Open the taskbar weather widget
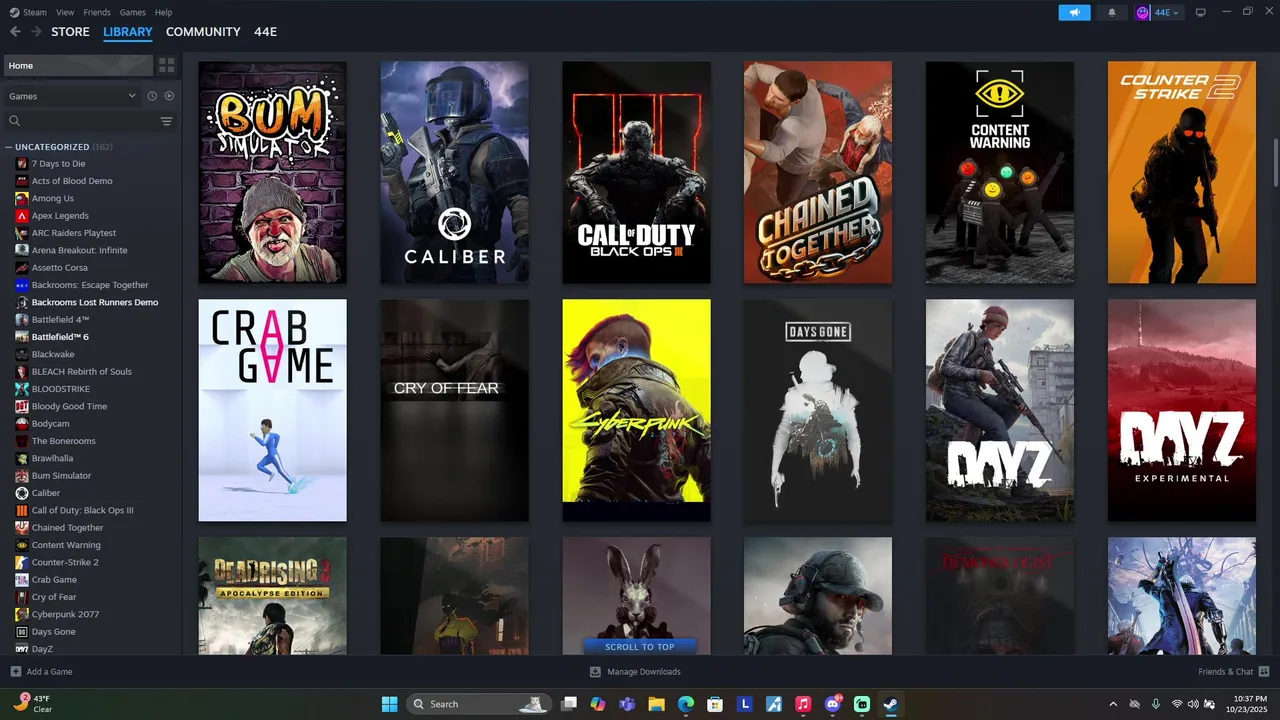The height and width of the screenshot is (720, 1280). pos(33,704)
